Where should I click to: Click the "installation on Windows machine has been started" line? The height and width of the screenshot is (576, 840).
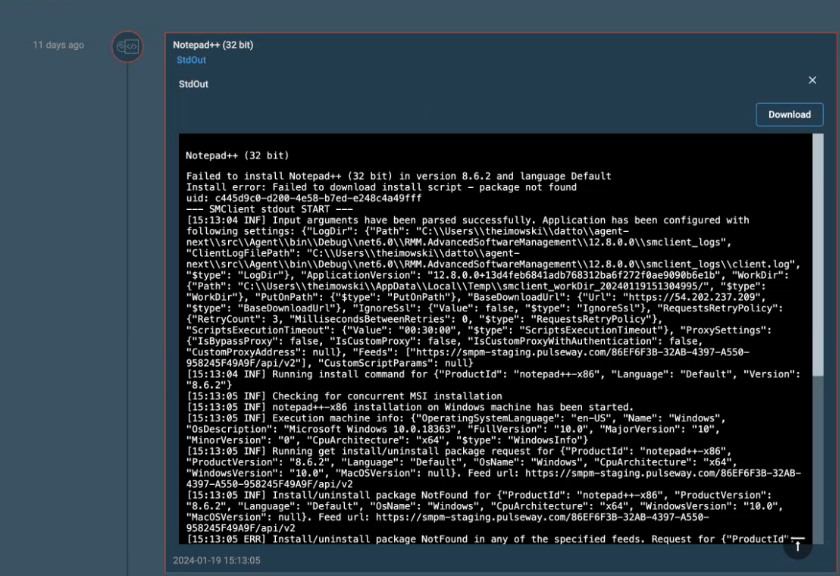coord(410,407)
